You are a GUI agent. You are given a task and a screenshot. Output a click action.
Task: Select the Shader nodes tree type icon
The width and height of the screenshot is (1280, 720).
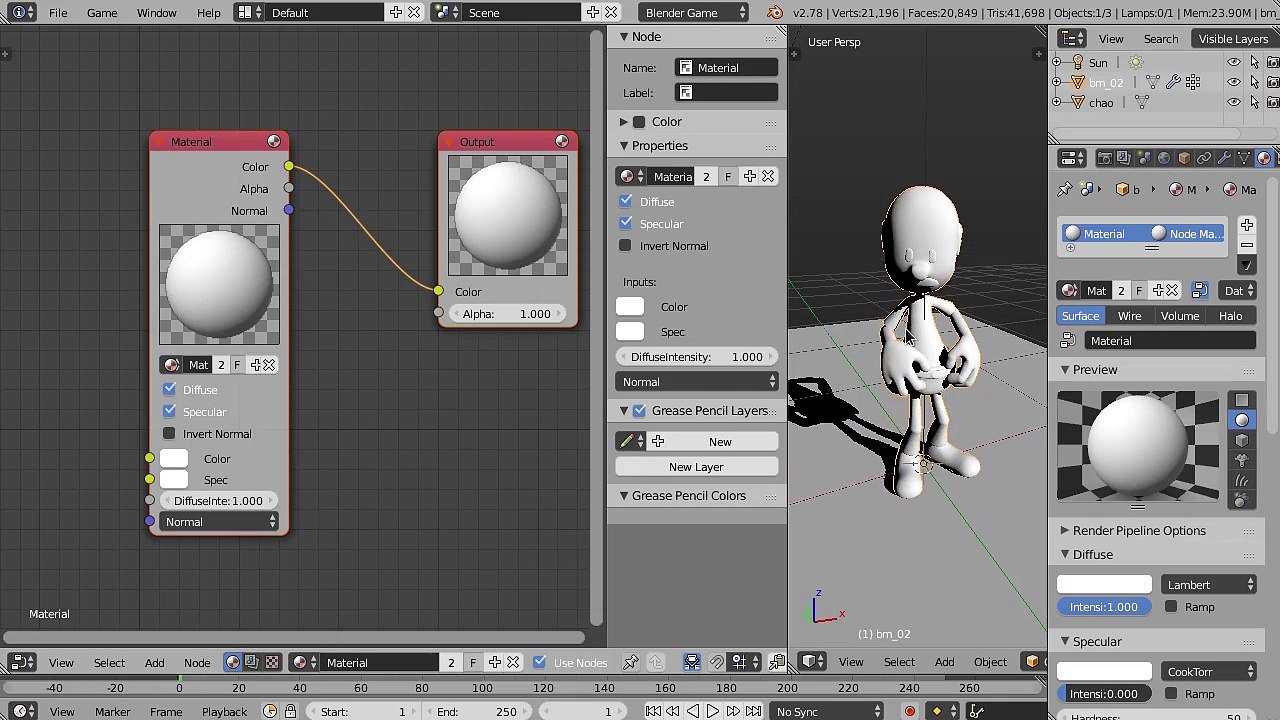pos(233,662)
